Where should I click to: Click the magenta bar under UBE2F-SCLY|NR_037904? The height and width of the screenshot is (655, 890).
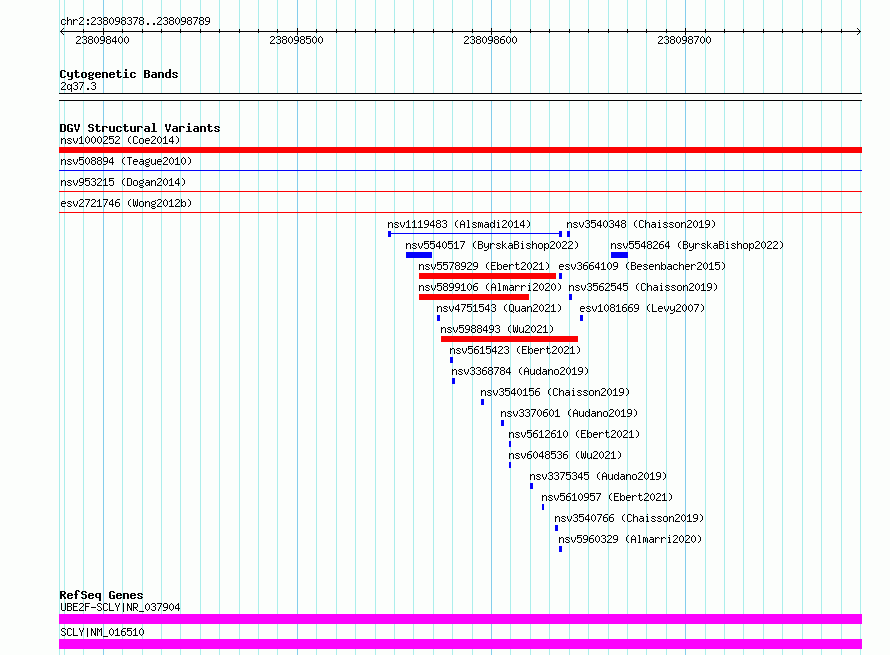click(x=460, y=619)
